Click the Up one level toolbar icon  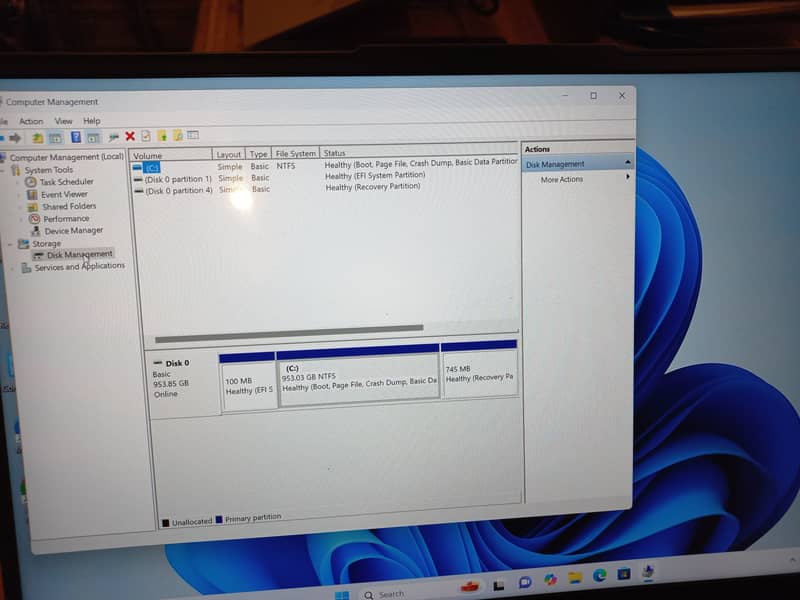pyautogui.click(x=38, y=137)
